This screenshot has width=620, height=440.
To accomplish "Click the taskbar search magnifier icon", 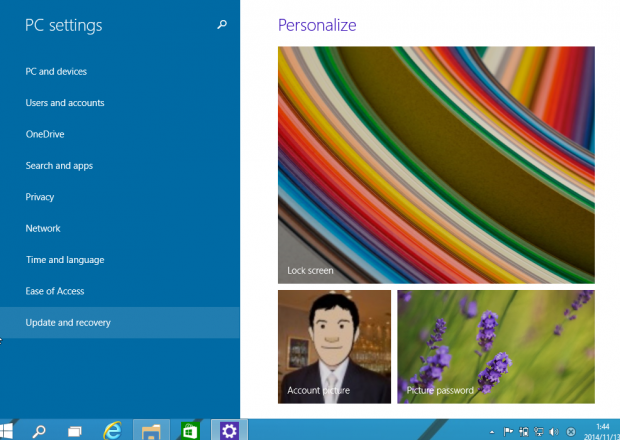I will click(40, 431).
